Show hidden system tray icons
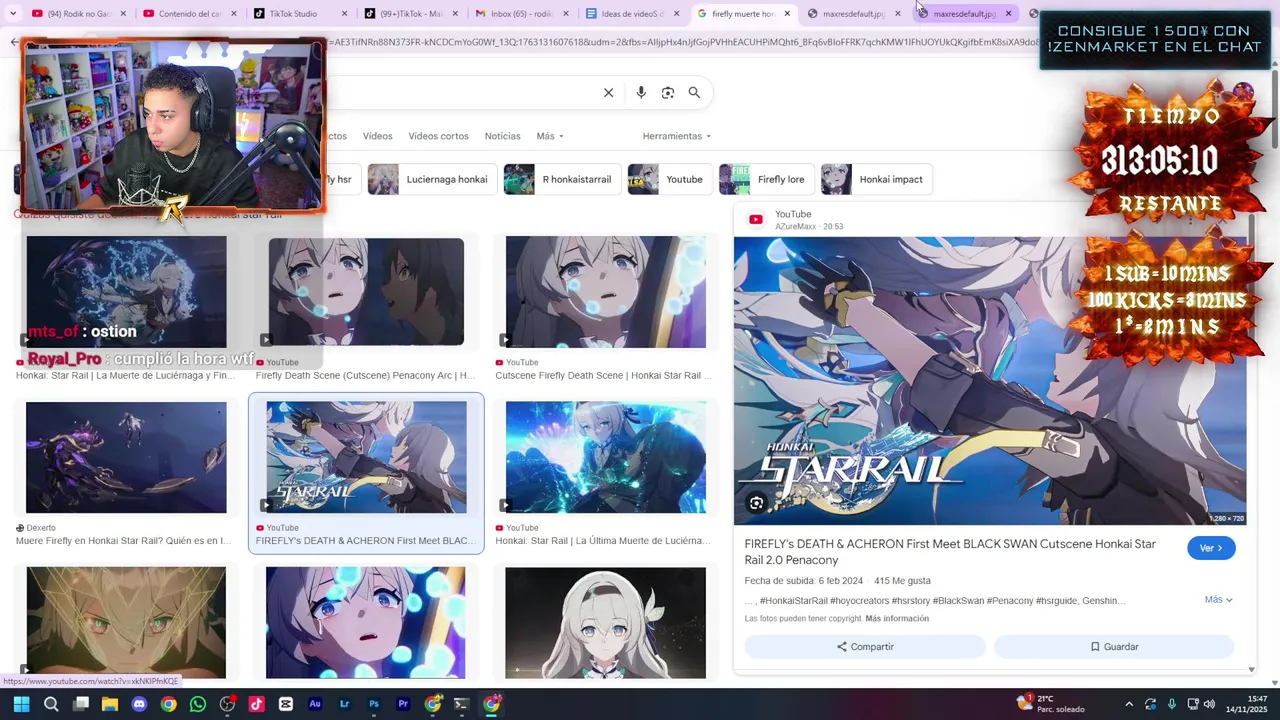Screen dimensions: 1280x720 coord(1129,704)
